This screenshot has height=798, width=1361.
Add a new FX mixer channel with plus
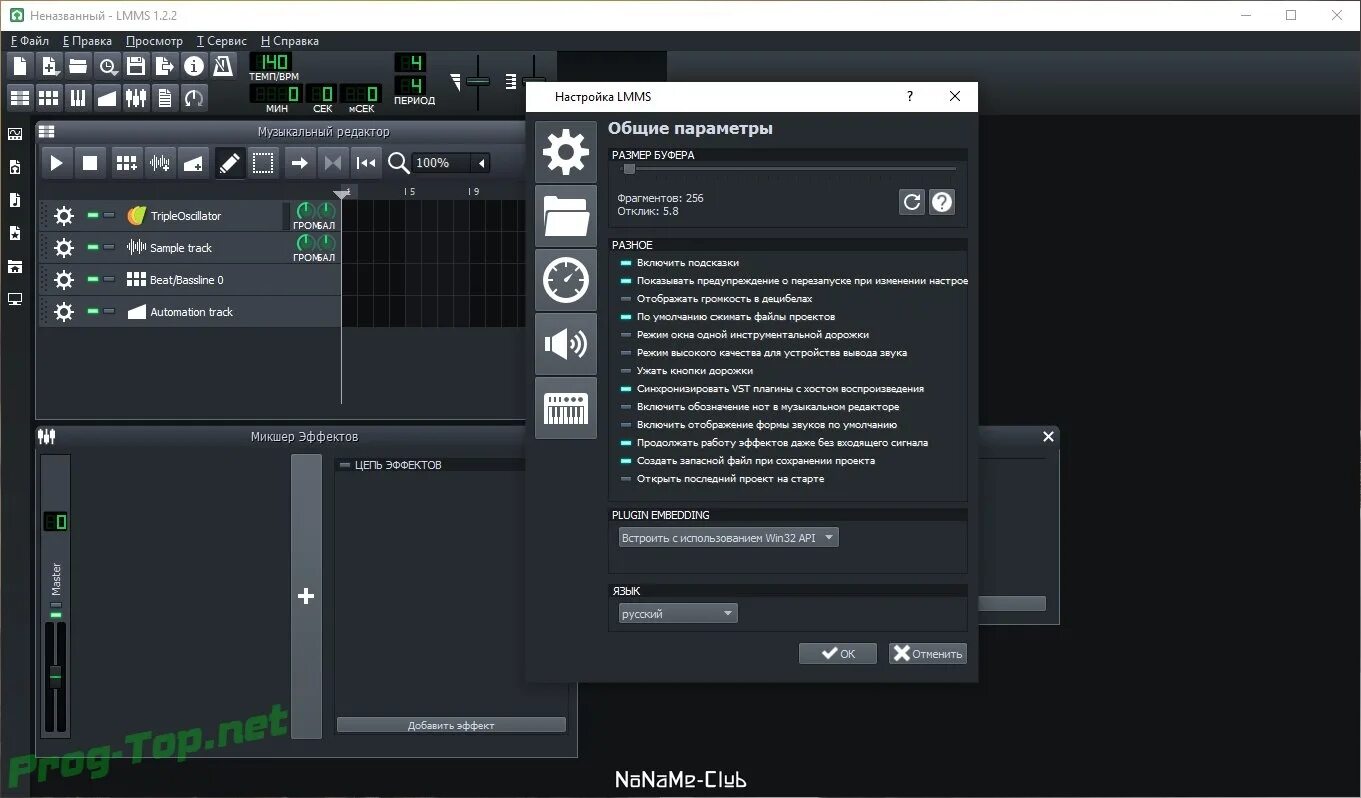[x=306, y=596]
